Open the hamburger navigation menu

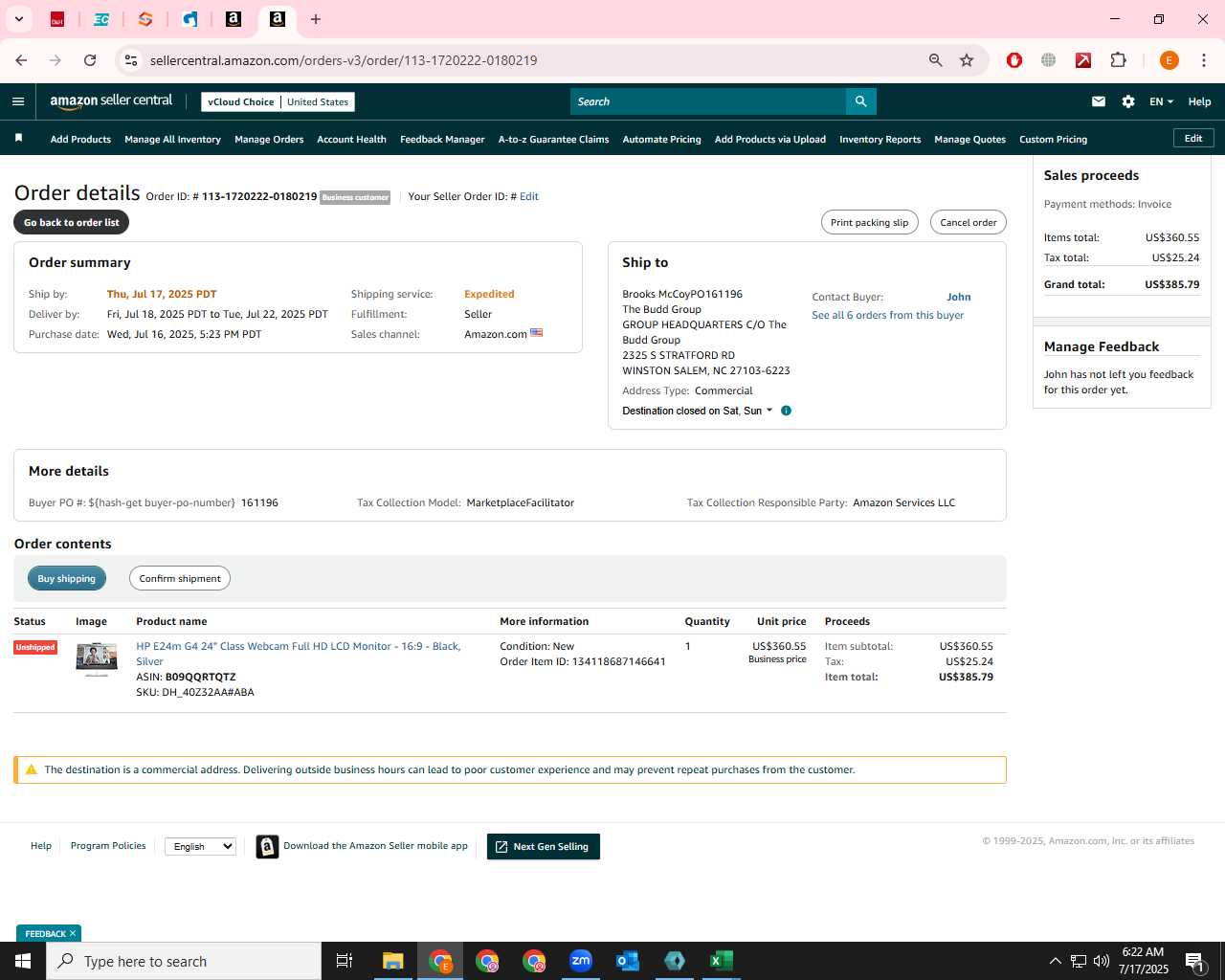pos(18,101)
